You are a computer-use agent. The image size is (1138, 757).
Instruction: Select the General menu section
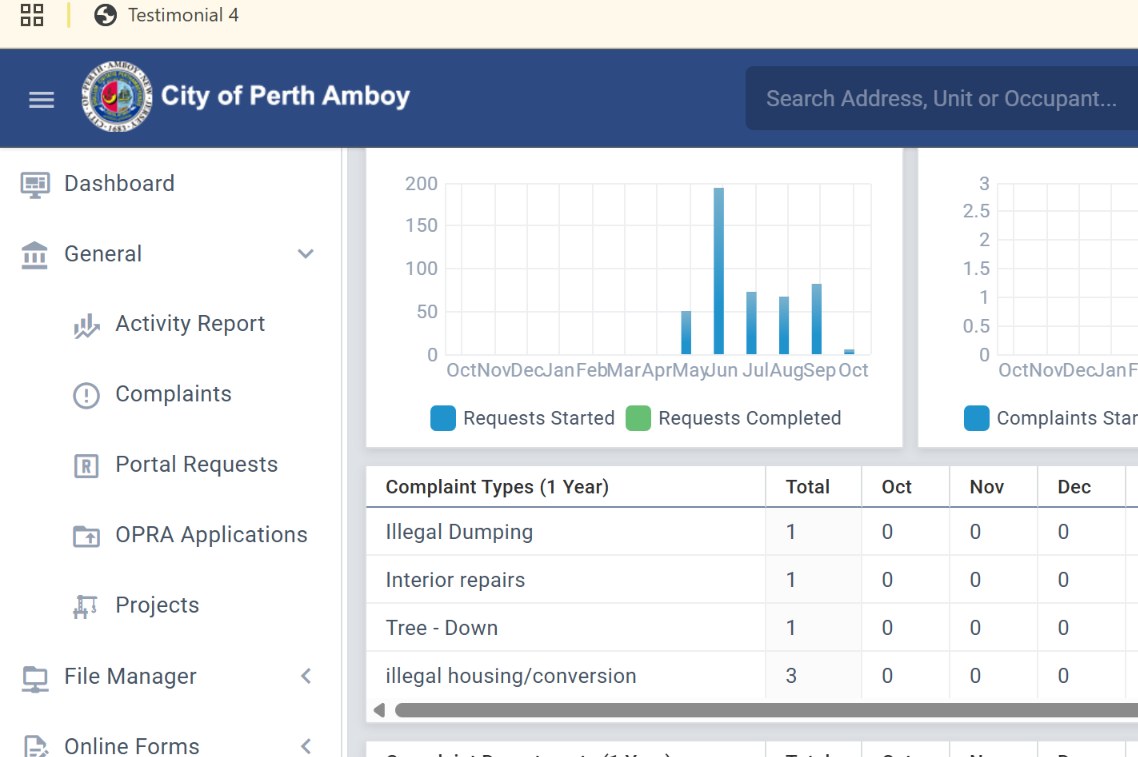tap(103, 253)
